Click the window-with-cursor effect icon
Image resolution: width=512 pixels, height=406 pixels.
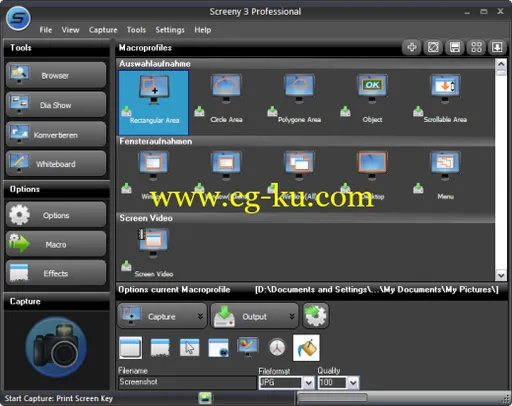point(189,348)
